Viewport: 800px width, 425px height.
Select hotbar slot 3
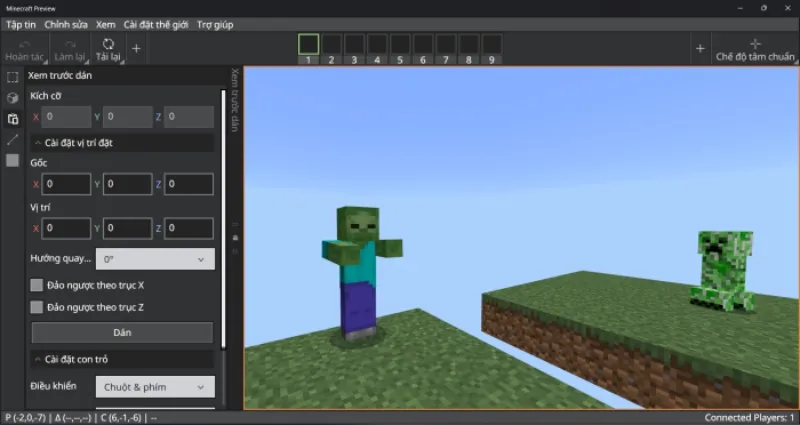pyautogui.click(x=354, y=44)
